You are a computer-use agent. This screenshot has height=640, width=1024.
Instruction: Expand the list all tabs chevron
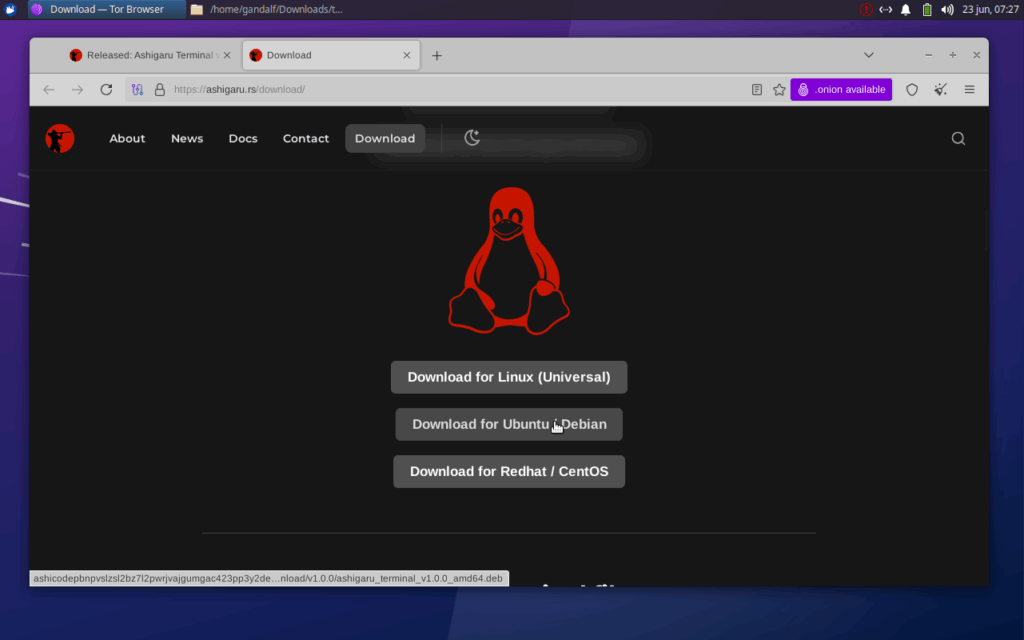coord(869,55)
